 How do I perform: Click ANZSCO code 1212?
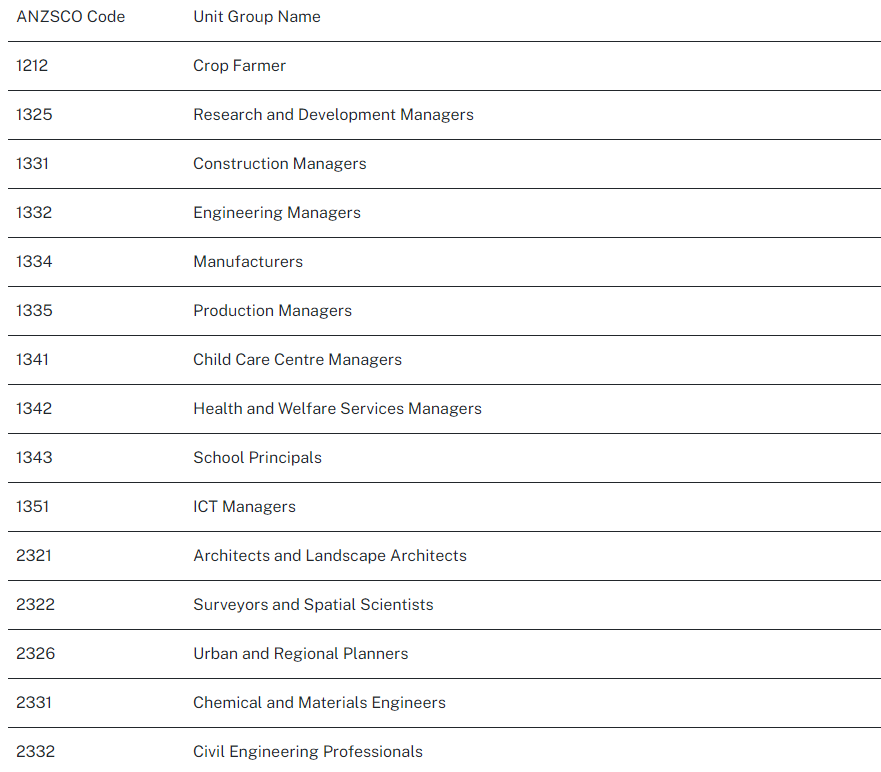(32, 66)
